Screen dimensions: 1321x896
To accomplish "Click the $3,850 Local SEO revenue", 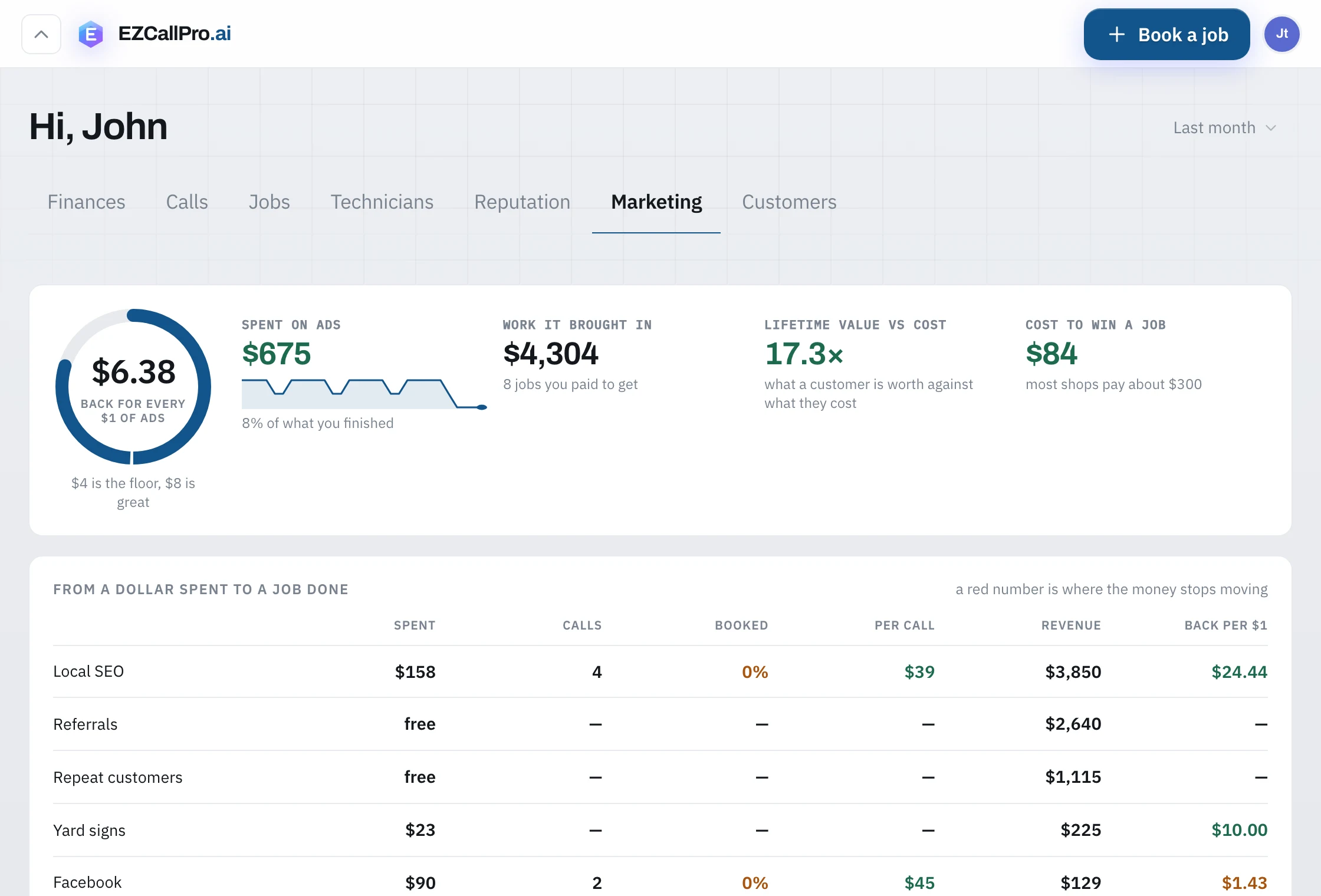I will point(1073,671).
